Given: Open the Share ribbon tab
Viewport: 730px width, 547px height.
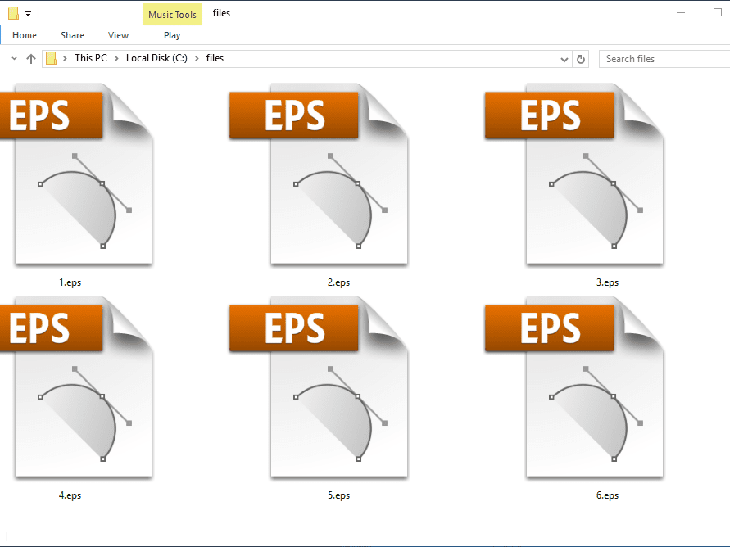Looking at the screenshot, I should (x=72, y=35).
